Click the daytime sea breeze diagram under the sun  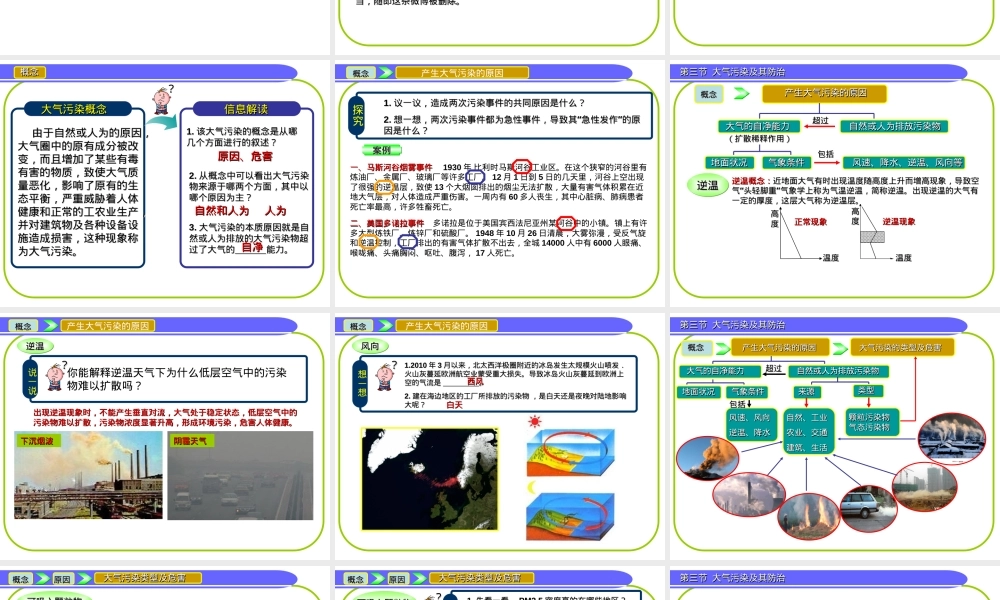[x=571, y=453]
